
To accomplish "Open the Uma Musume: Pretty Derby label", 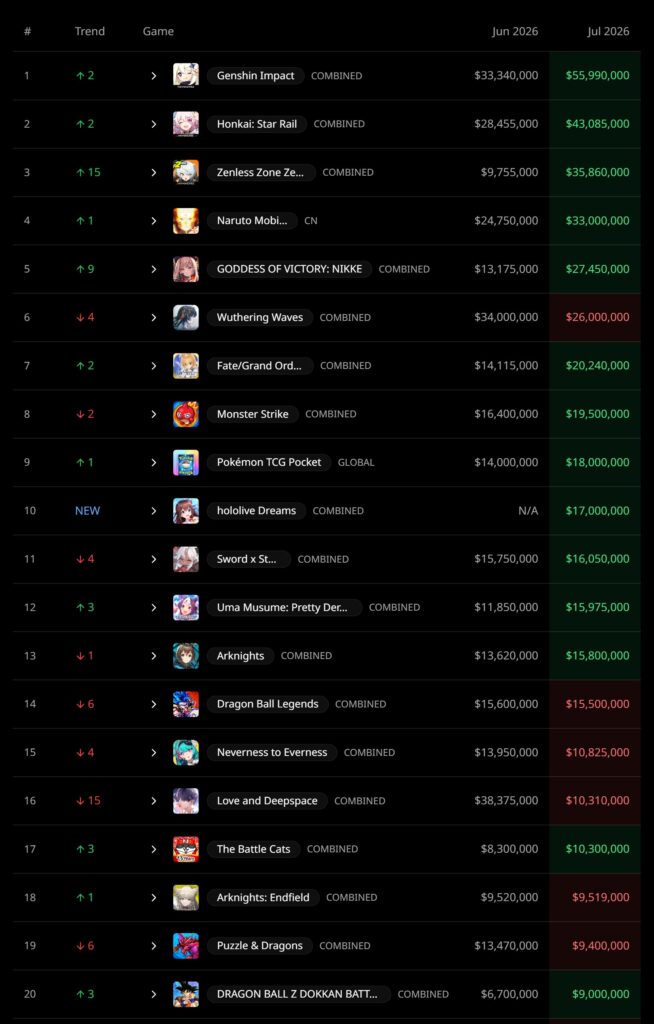I will click(x=284, y=607).
